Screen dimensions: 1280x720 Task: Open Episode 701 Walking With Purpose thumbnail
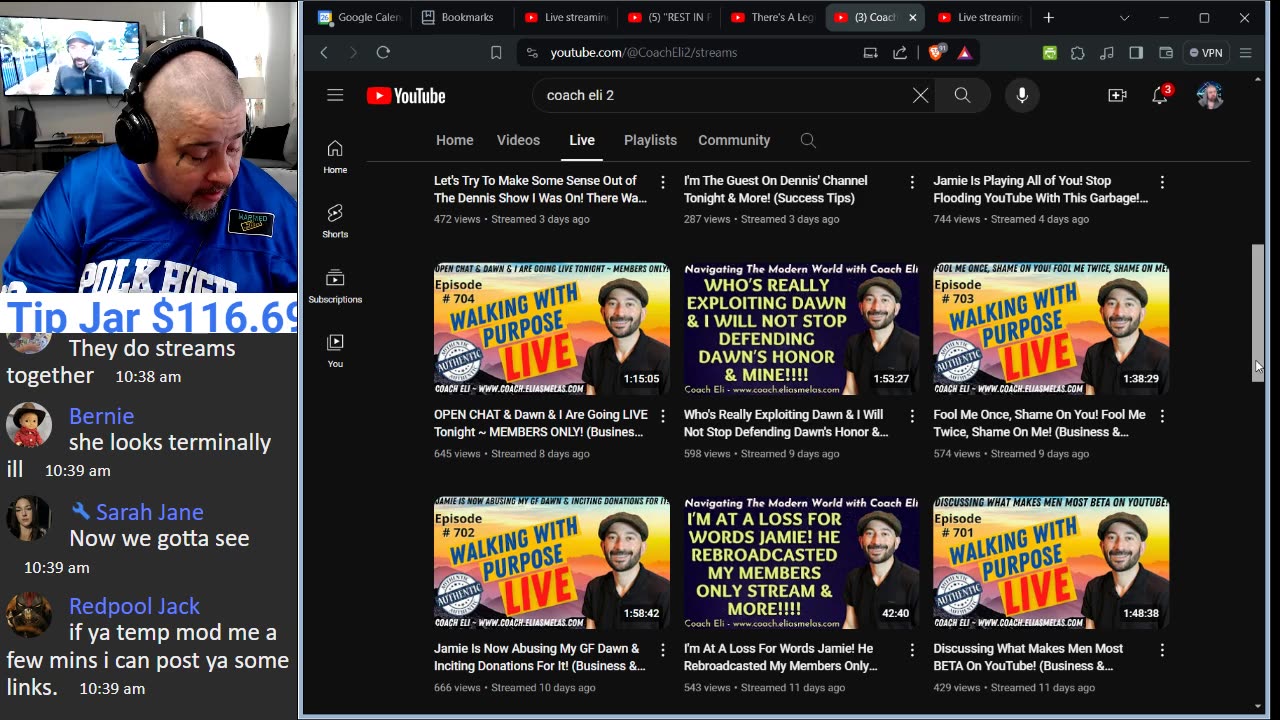1051,563
